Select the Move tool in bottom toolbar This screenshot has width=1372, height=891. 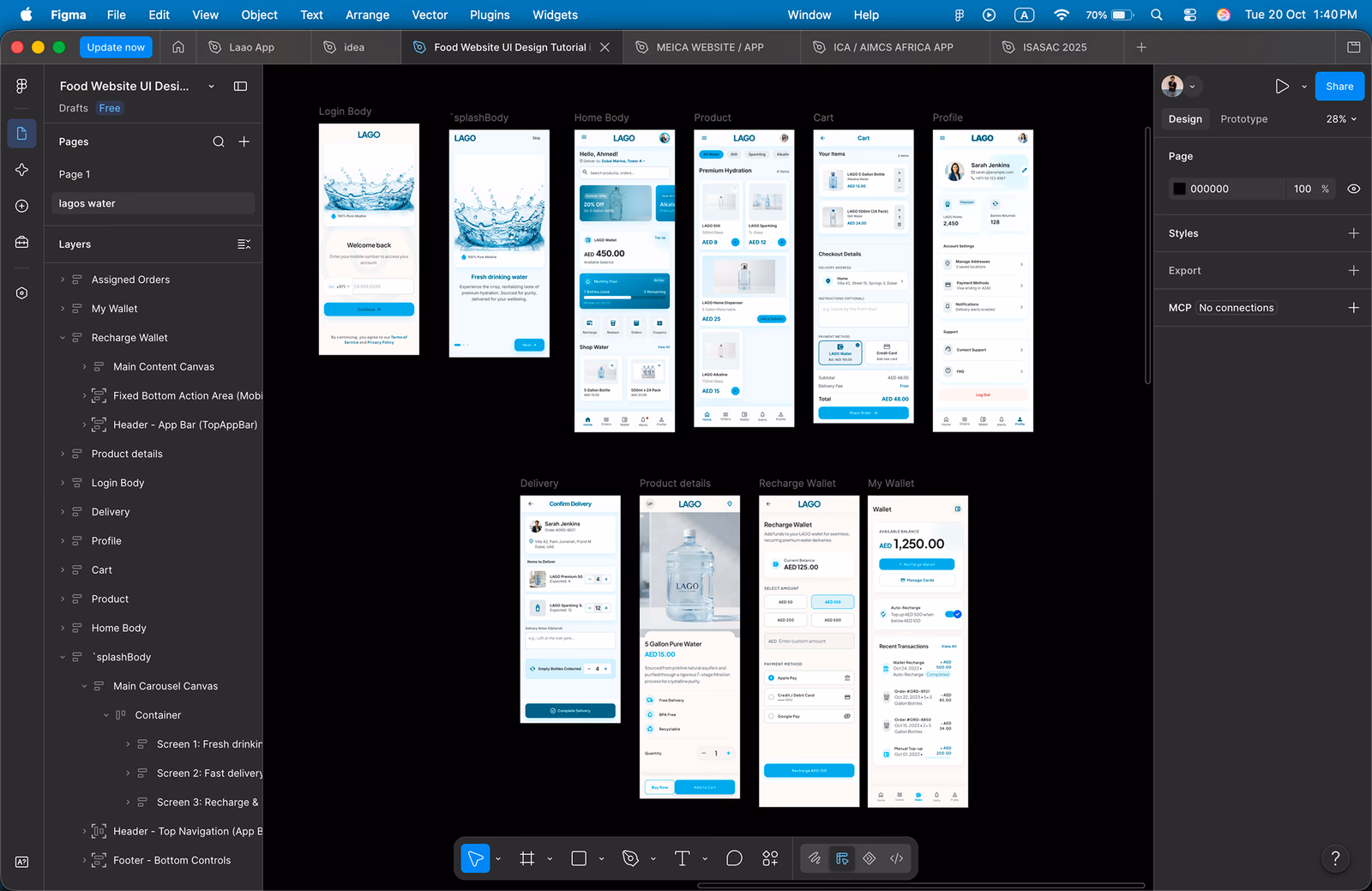[x=475, y=858]
